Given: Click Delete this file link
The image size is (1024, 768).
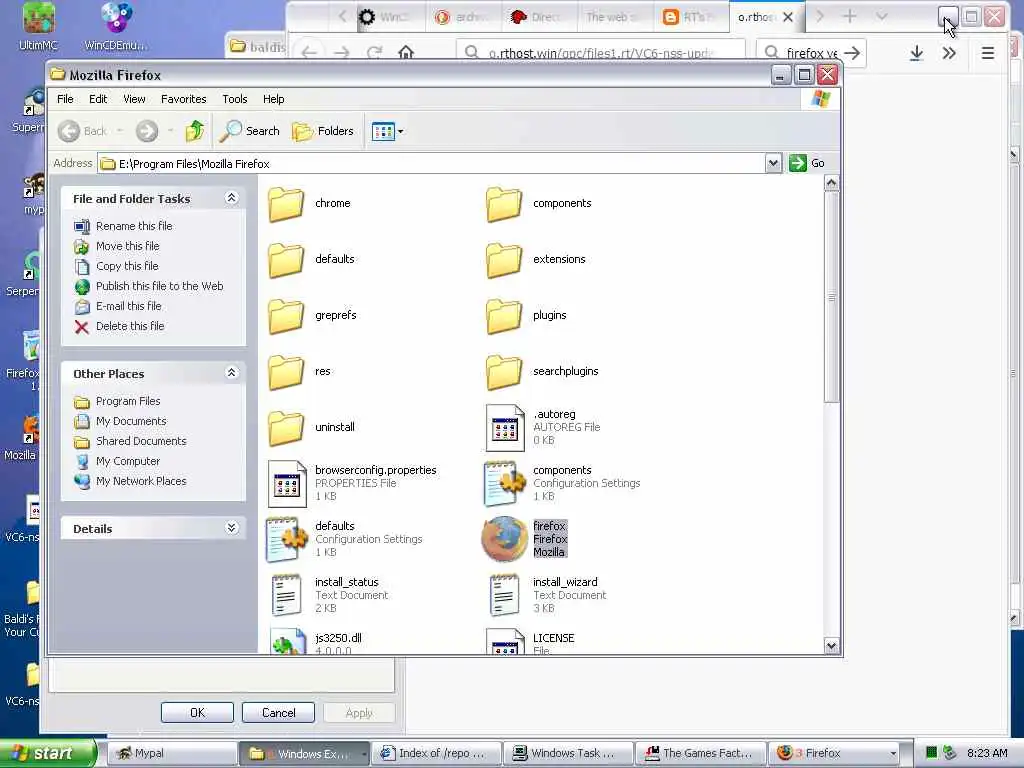Looking at the screenshot, I should pos(130,327).
